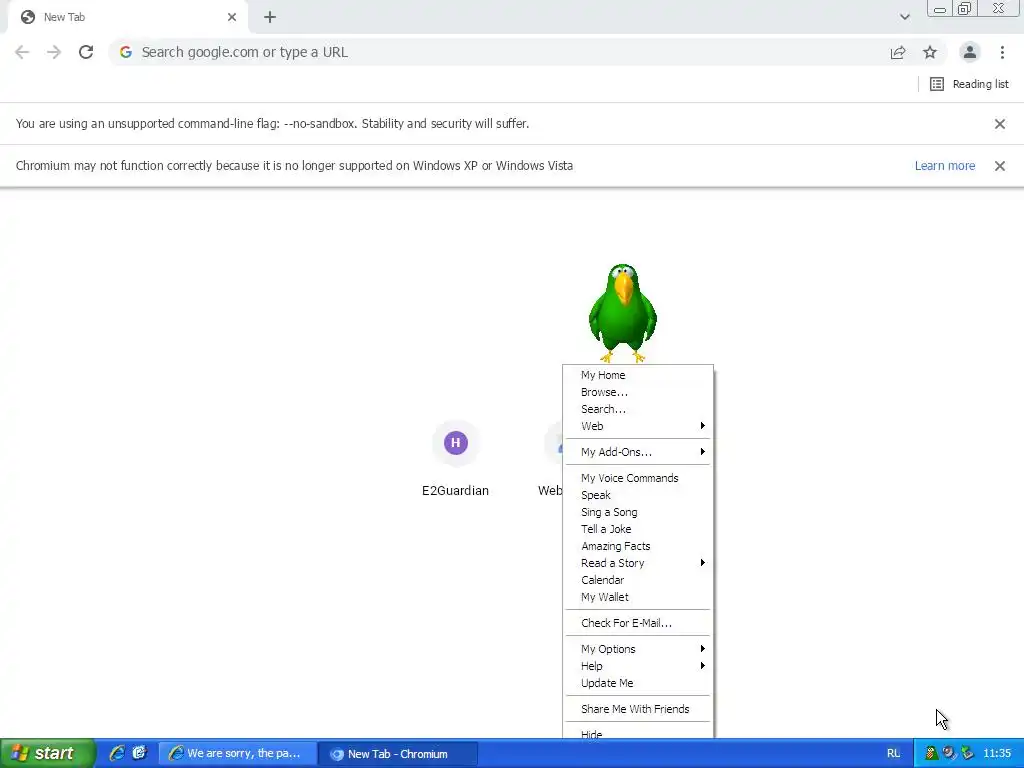The height and width of the screenshot is (768, 1024).
Task: Expand the Web submenu
Action: point(639,426)
